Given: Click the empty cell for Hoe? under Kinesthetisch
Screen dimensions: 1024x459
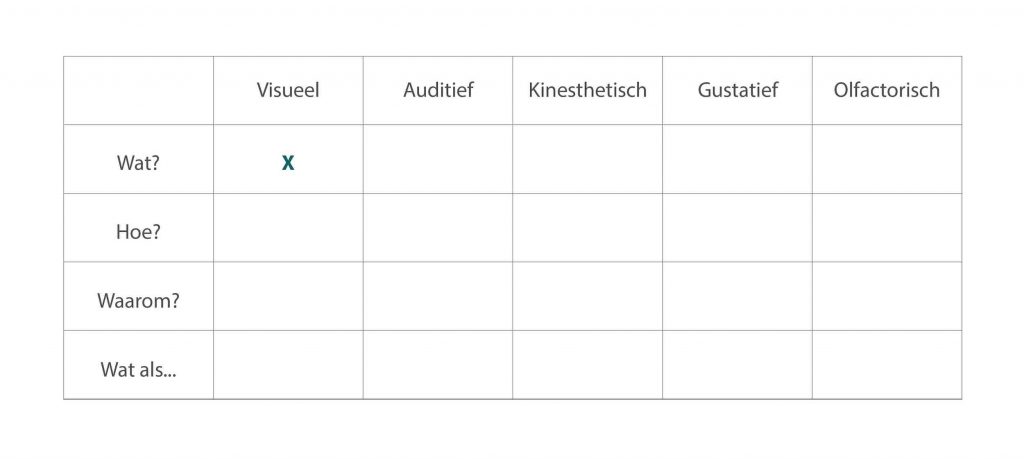Looking at the screenshot, I should 587,228.
